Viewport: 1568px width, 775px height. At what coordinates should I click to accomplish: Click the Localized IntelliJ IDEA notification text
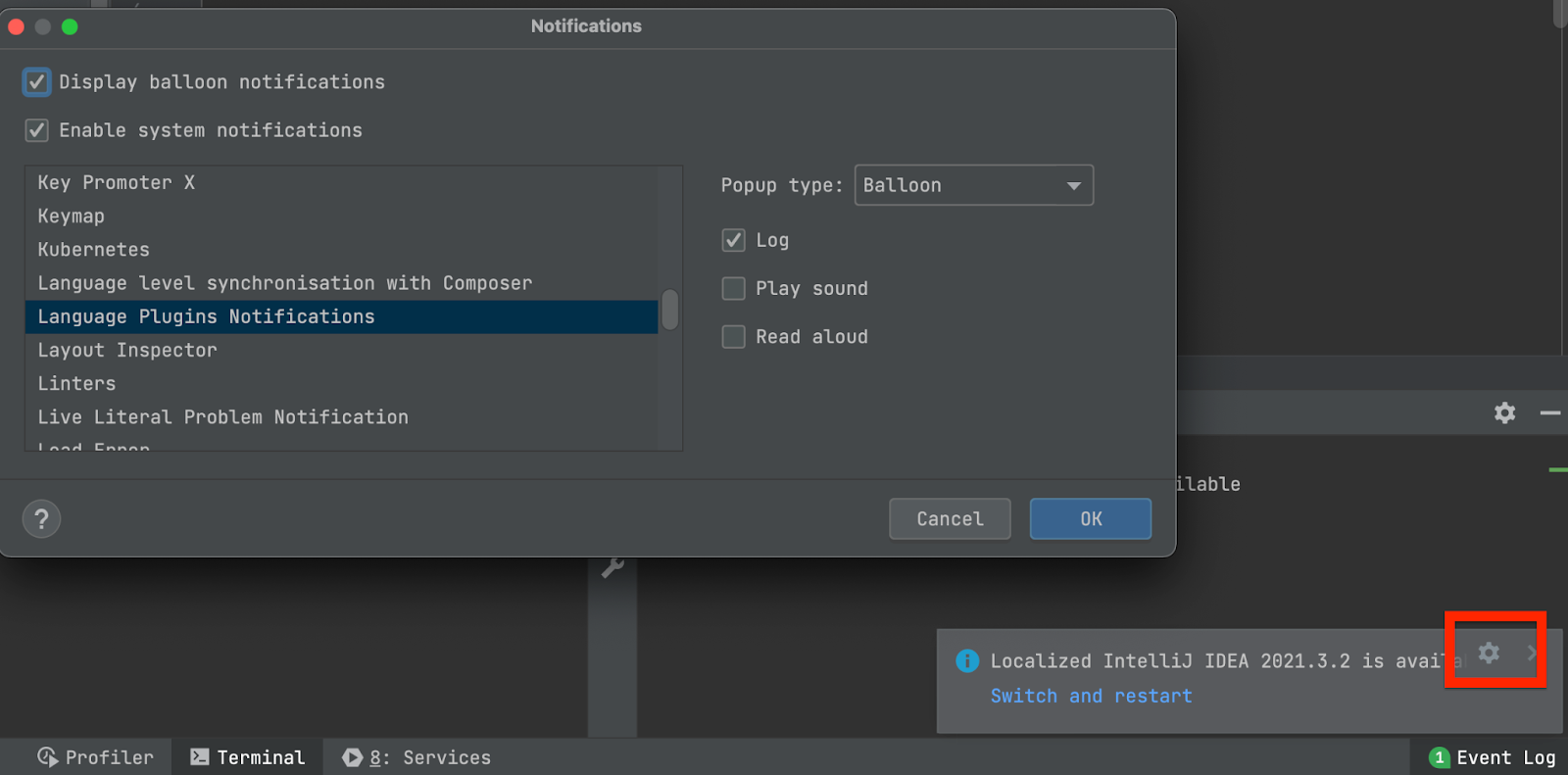point(1225,661)
